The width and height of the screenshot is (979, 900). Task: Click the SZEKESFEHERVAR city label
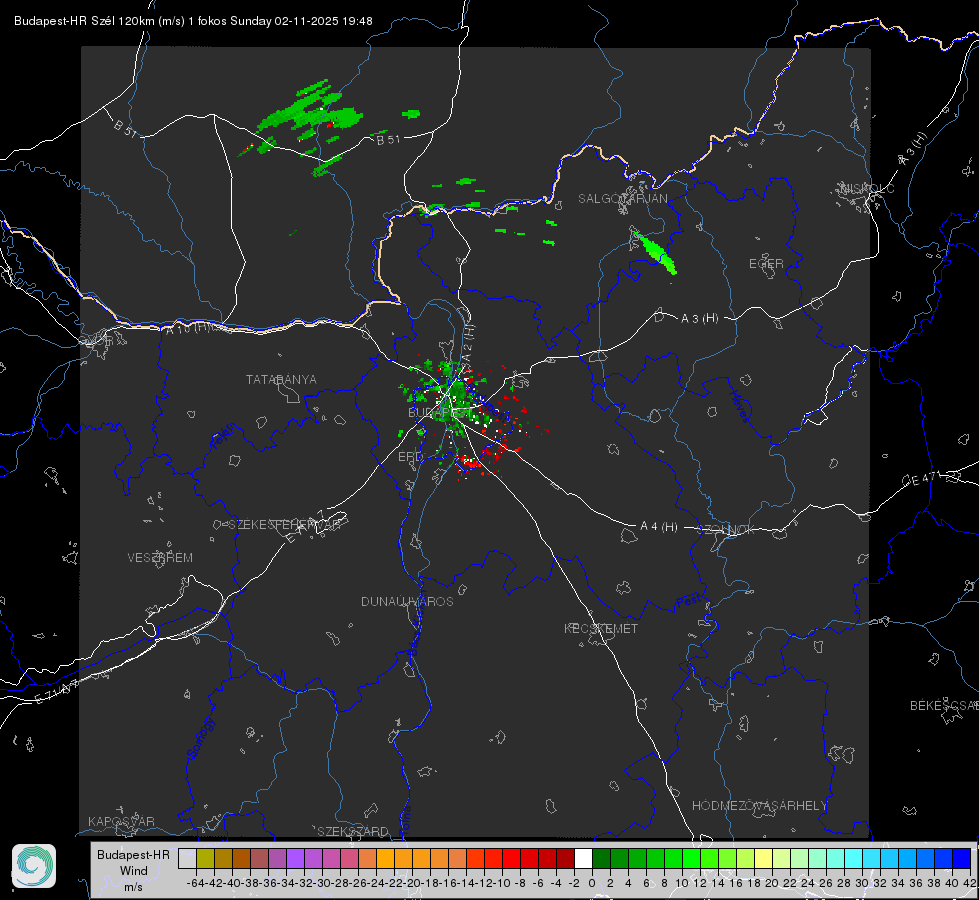click(x=284, y=525)
